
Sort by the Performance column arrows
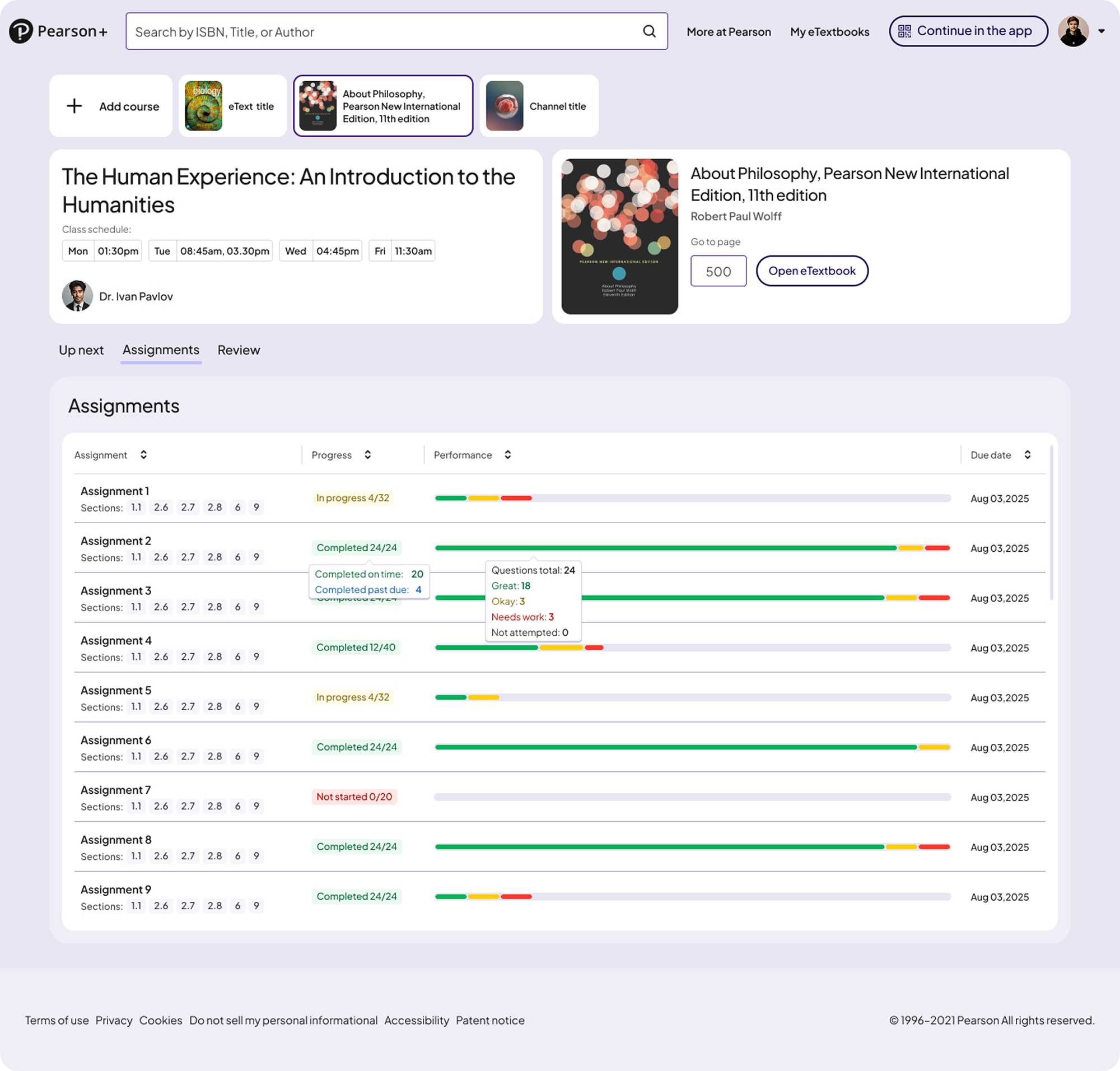pyautogui.click(x=507, y=454)
